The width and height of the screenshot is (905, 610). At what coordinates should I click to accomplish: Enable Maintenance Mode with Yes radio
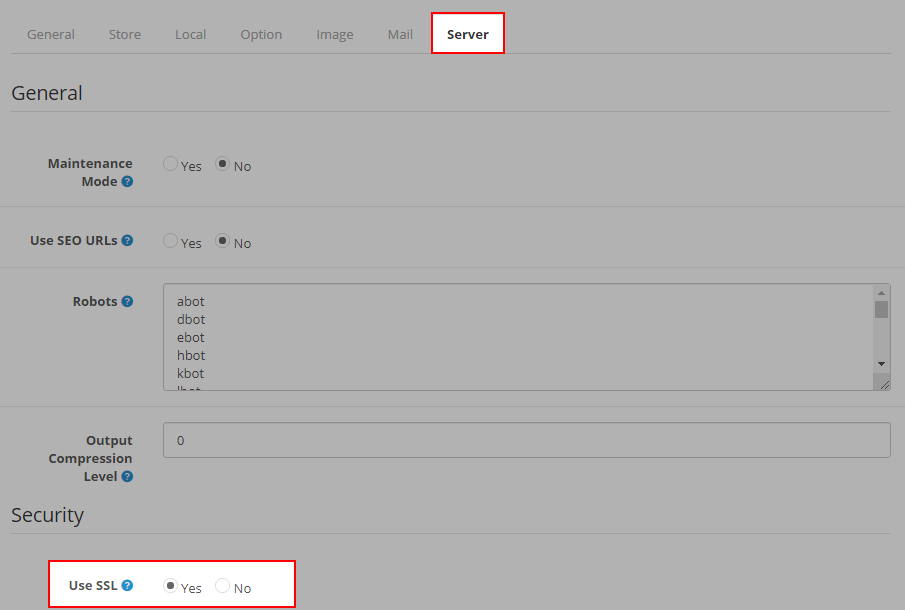170,164
